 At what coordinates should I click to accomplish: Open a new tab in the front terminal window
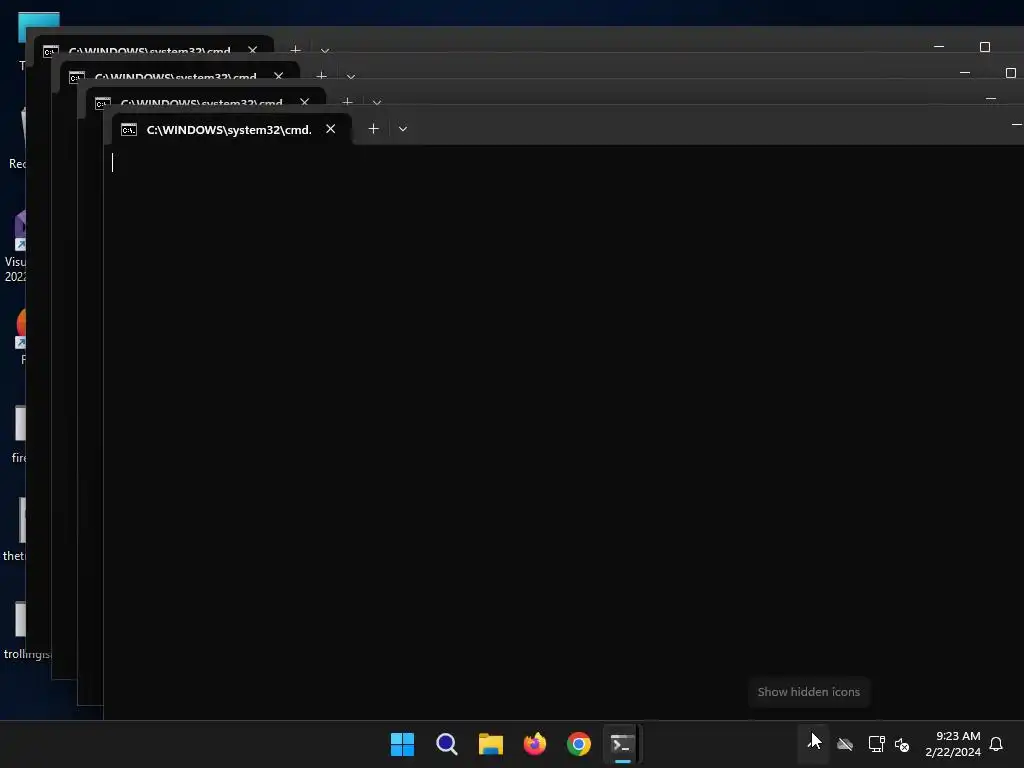coord(373,129)
